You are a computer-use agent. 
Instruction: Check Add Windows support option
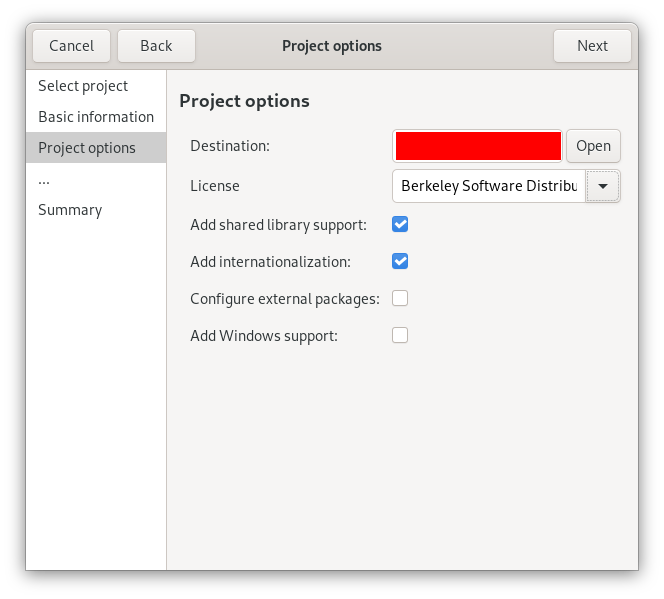(x=400, y=335)
